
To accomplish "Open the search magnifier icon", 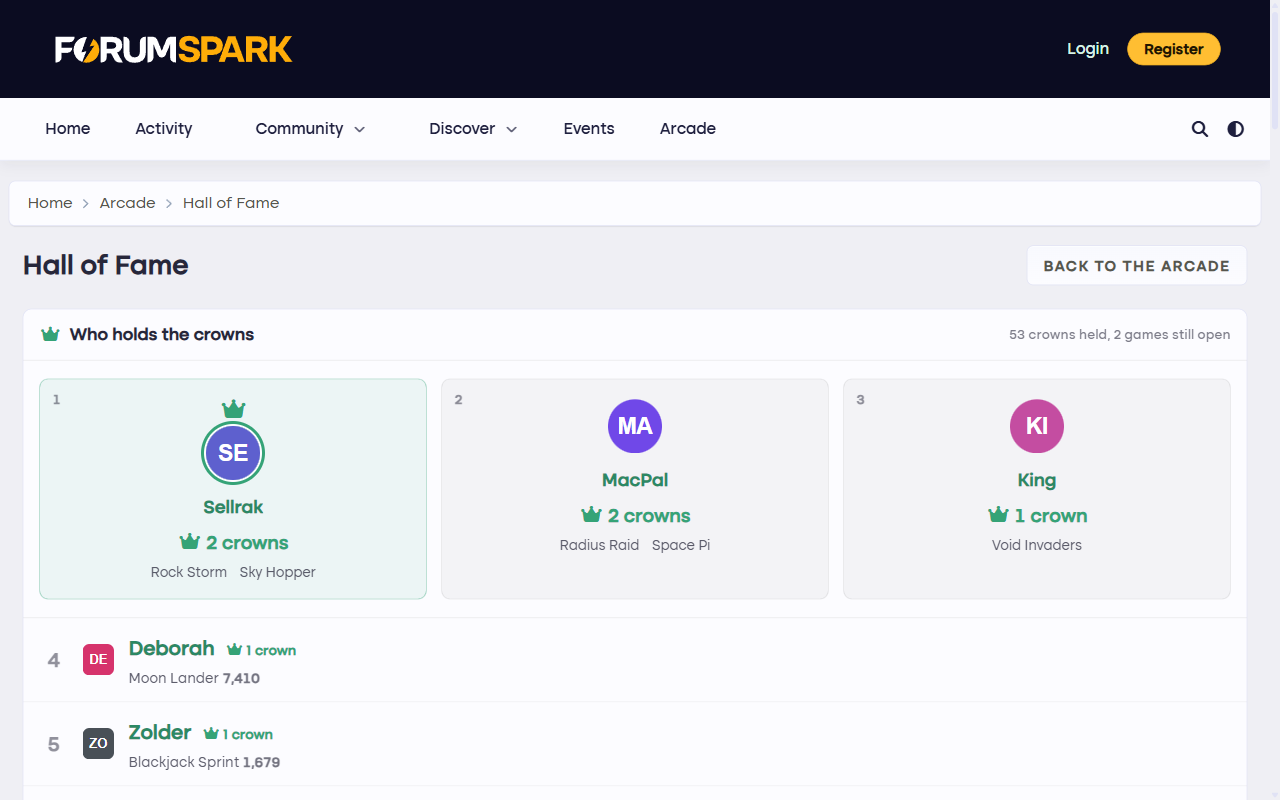I will click(x=1200, y=129).
